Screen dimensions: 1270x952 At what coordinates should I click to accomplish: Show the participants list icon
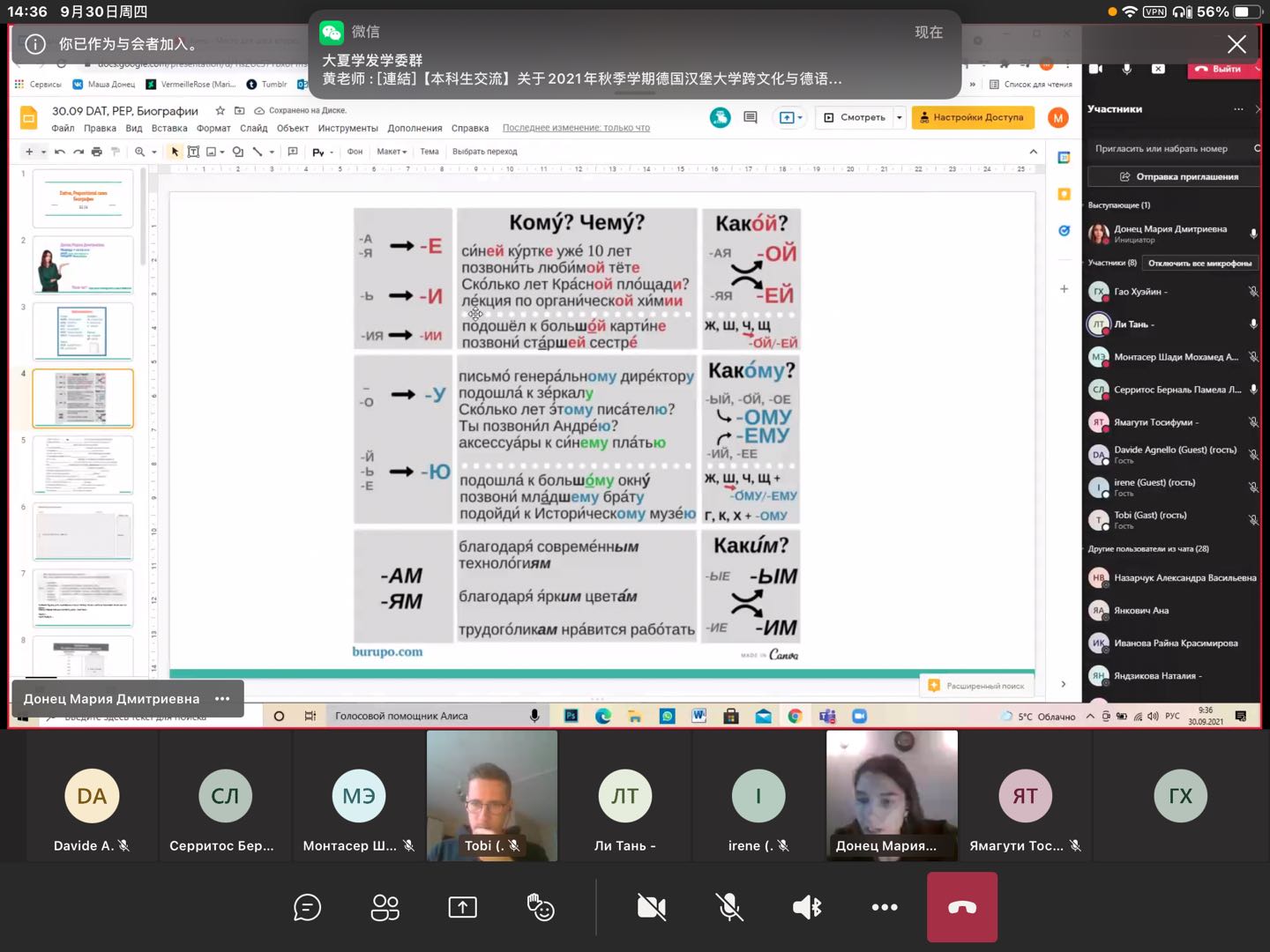click(385, 907)
